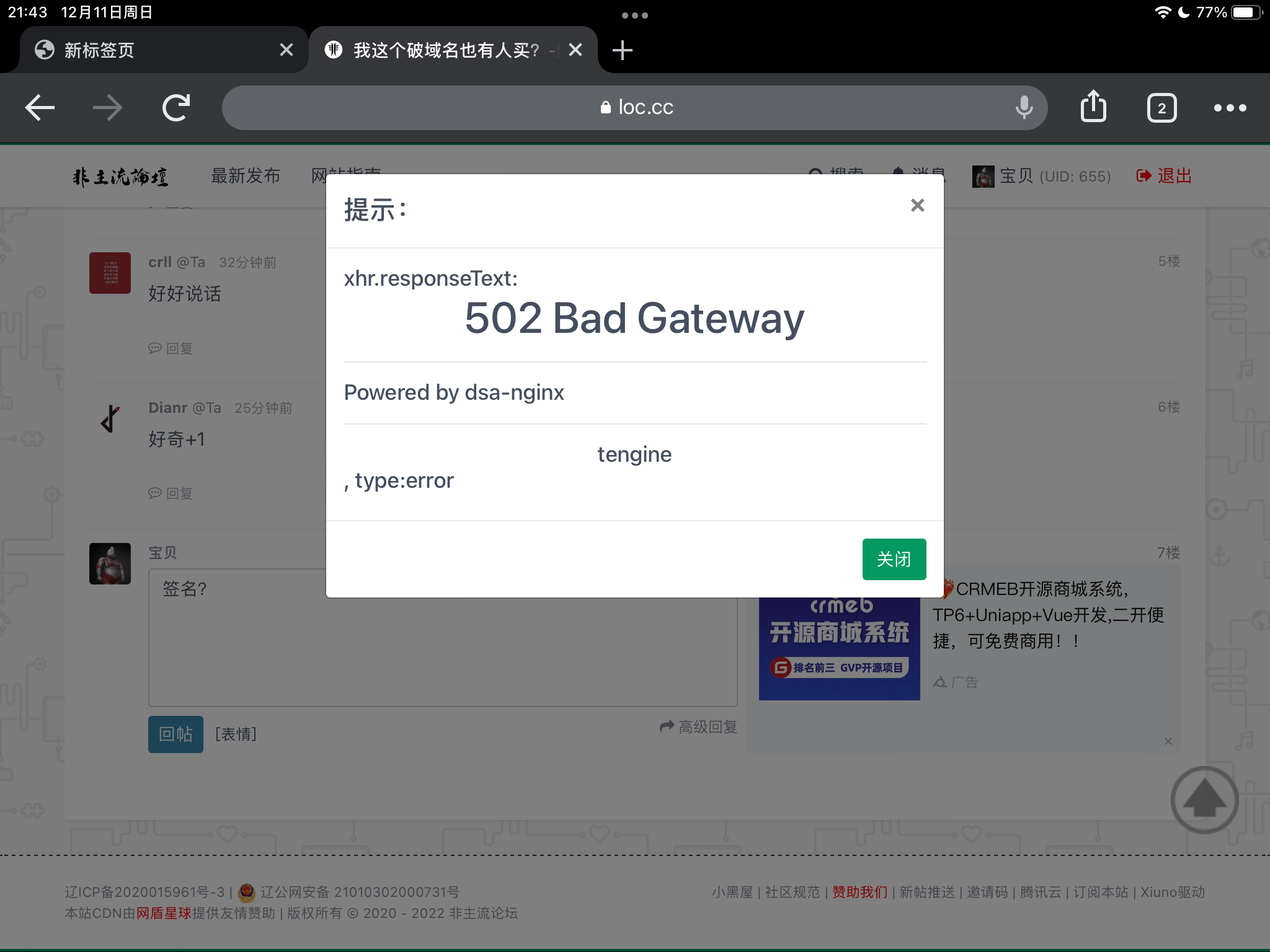The height and width of the screenshot is (952, 1270).
Task: Open the 赞助我们 footer link
Action: point(859,892)
